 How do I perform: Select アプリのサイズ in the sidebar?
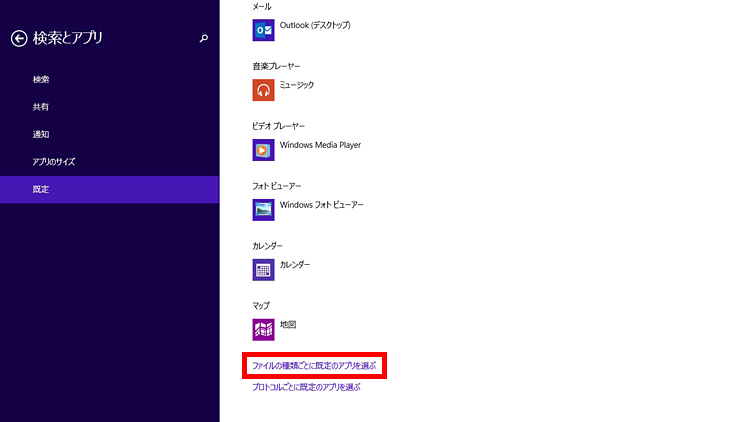54,161
